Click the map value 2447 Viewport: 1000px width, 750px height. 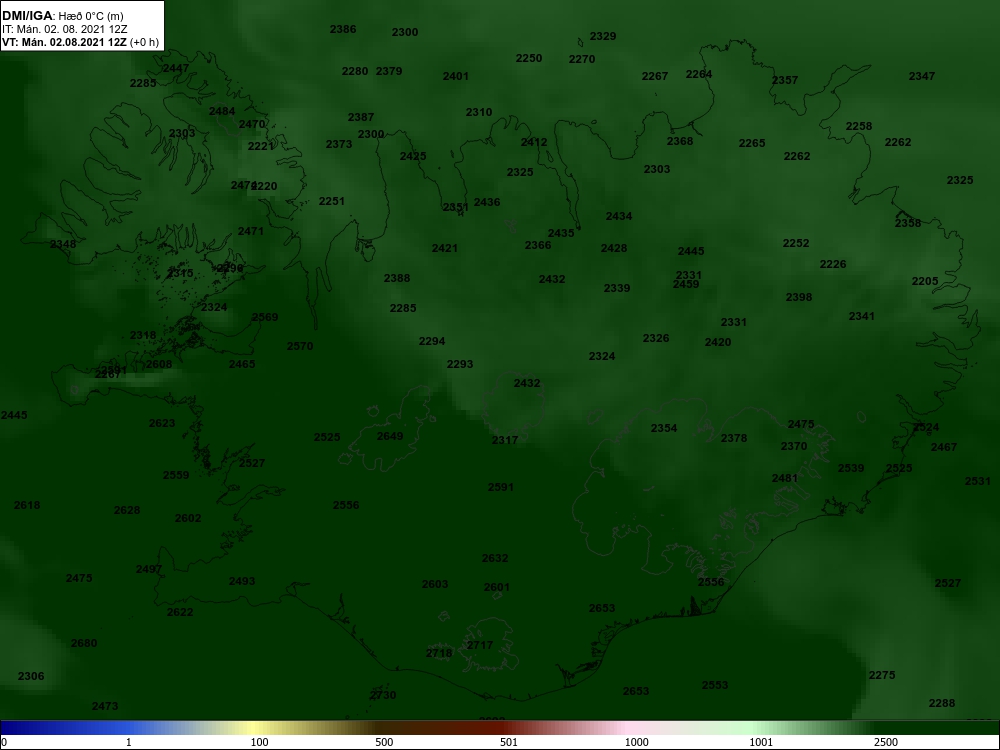[x=176, y=68]
